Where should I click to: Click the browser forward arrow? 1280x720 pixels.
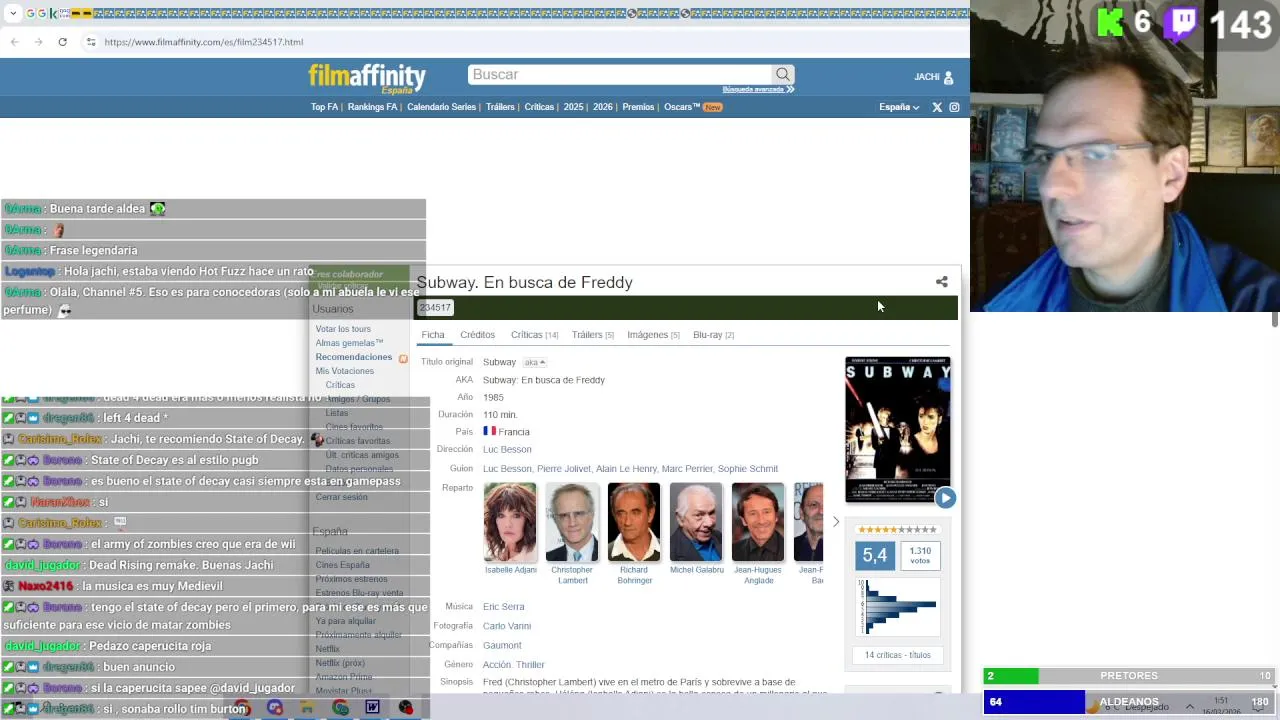coord(38,42)
